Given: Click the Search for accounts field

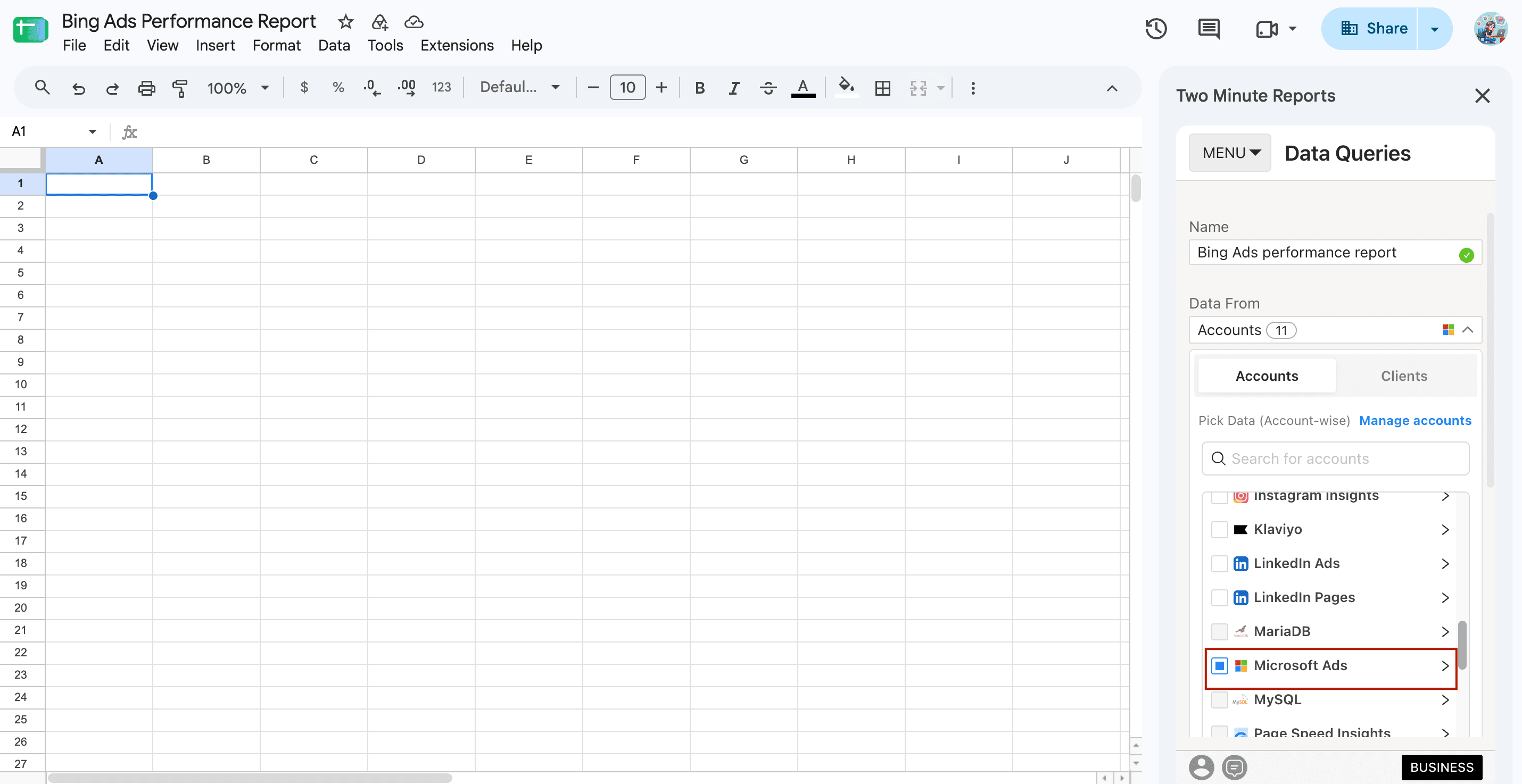Looking at the screenshot, I should coord(1335,458).
